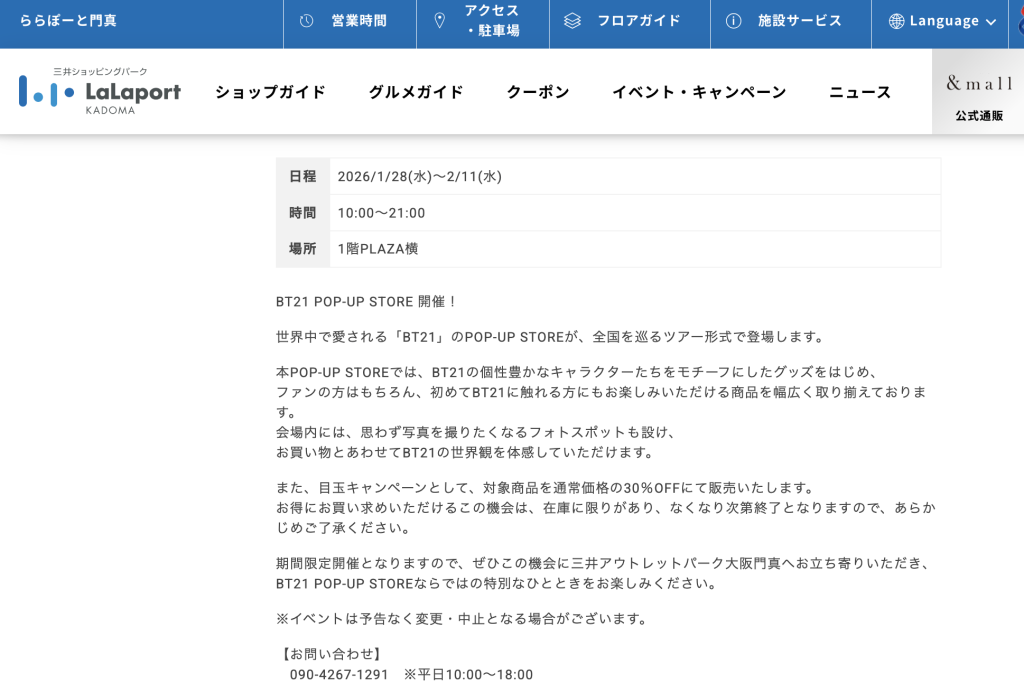This screenshot has height=693, width=1024.
Task: Open the グルメガイド menu
Action: coord(416,92)
